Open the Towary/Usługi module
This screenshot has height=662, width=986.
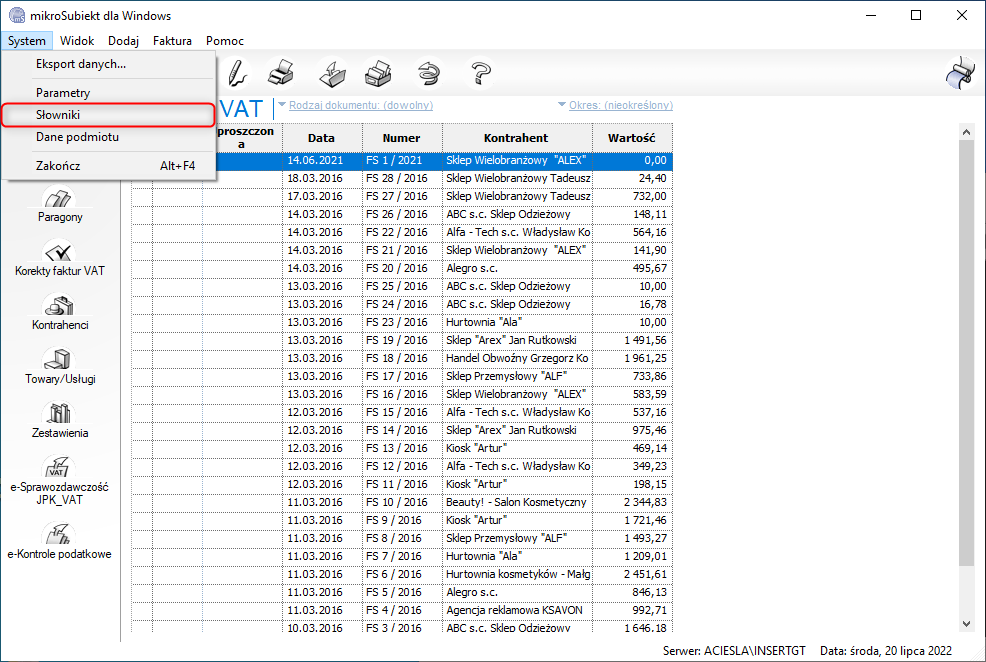tap(61, 363)
